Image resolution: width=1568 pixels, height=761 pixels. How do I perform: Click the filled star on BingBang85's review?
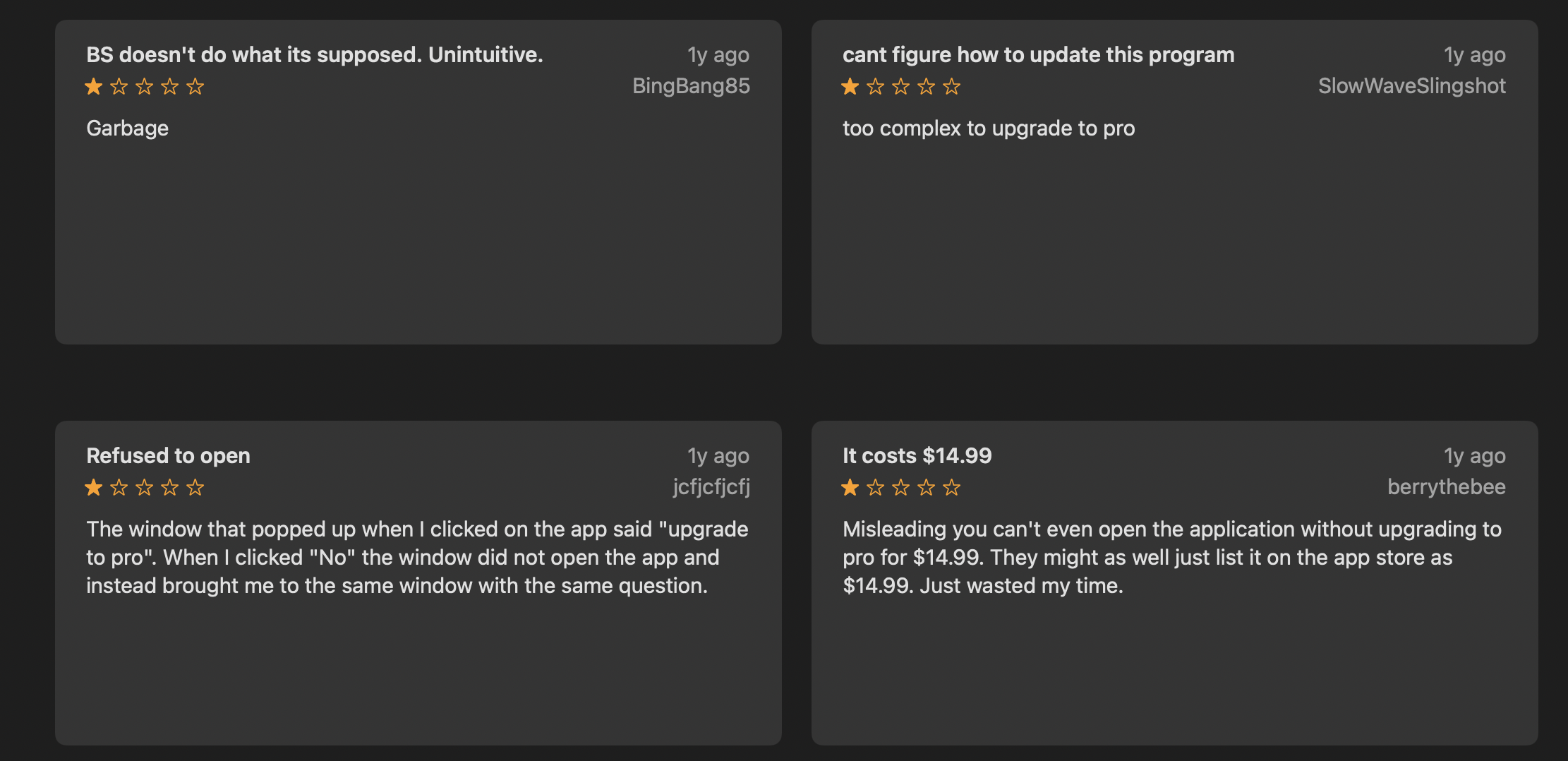(94, 87)
